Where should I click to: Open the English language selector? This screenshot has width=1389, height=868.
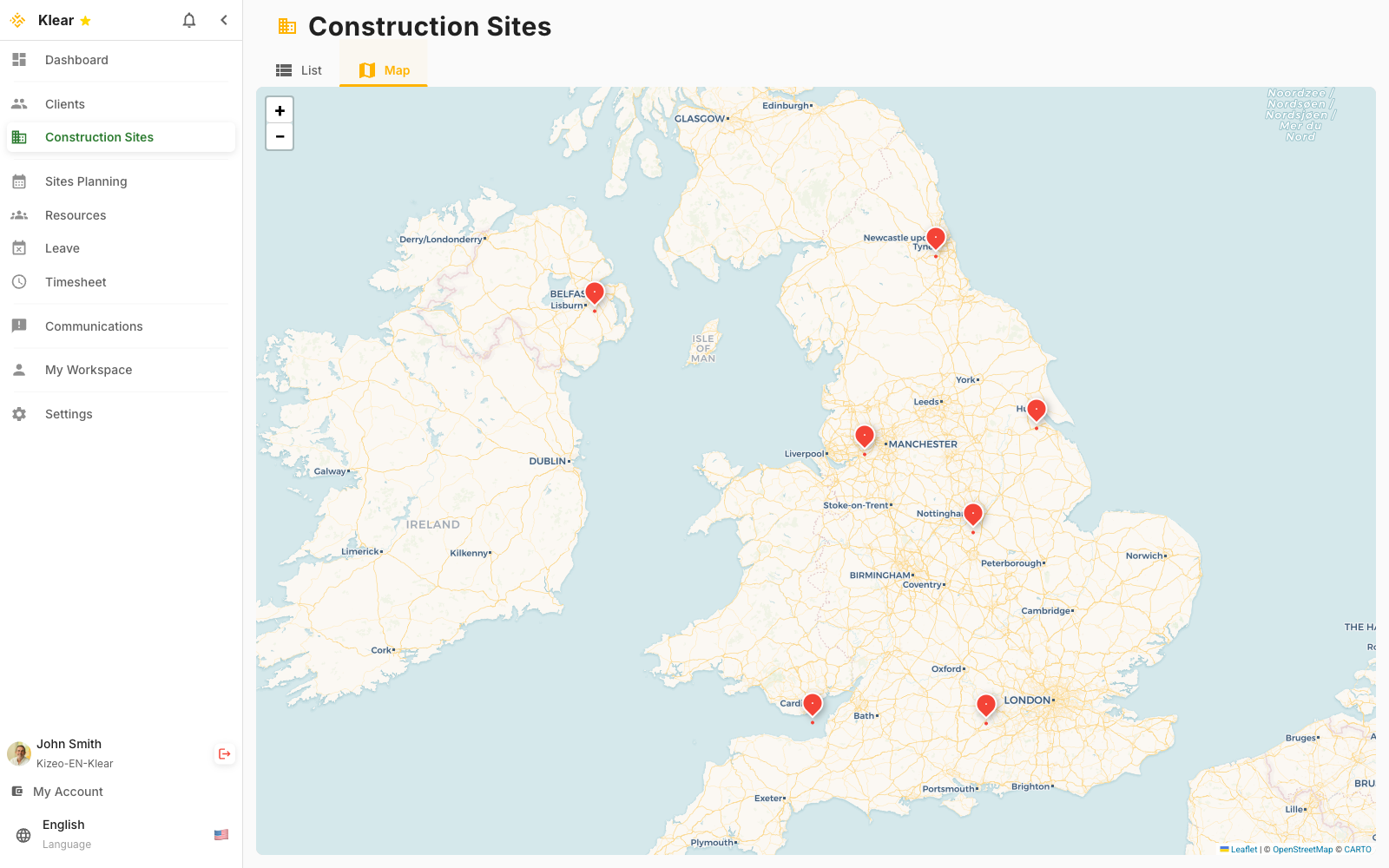63,825
